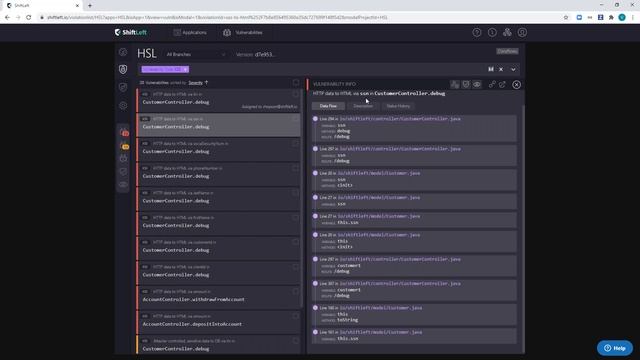
Task: Click the sort direction arrow next to Severity
Action: click(x=207, y=83)
